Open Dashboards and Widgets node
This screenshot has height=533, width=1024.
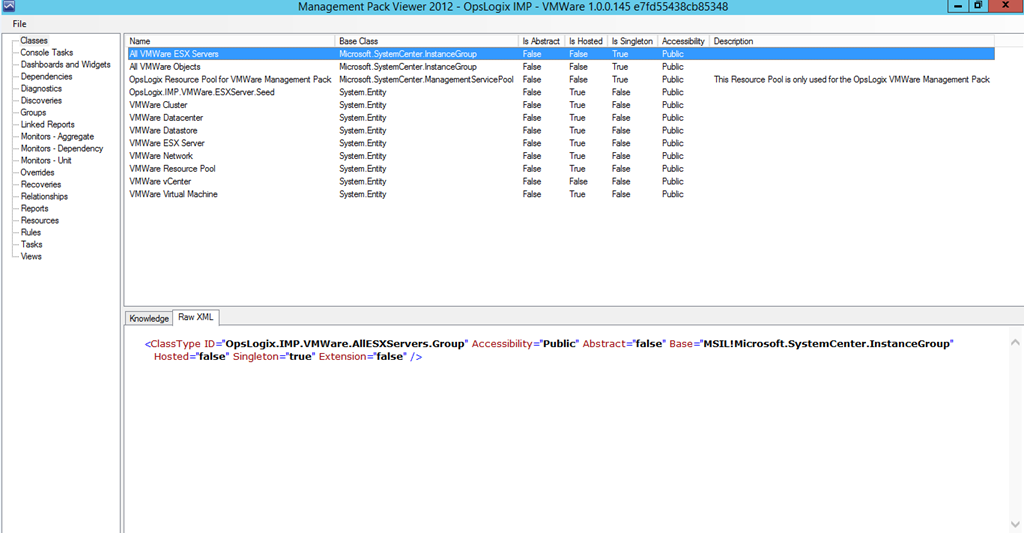pyautogui.click(x=65, y=65)
